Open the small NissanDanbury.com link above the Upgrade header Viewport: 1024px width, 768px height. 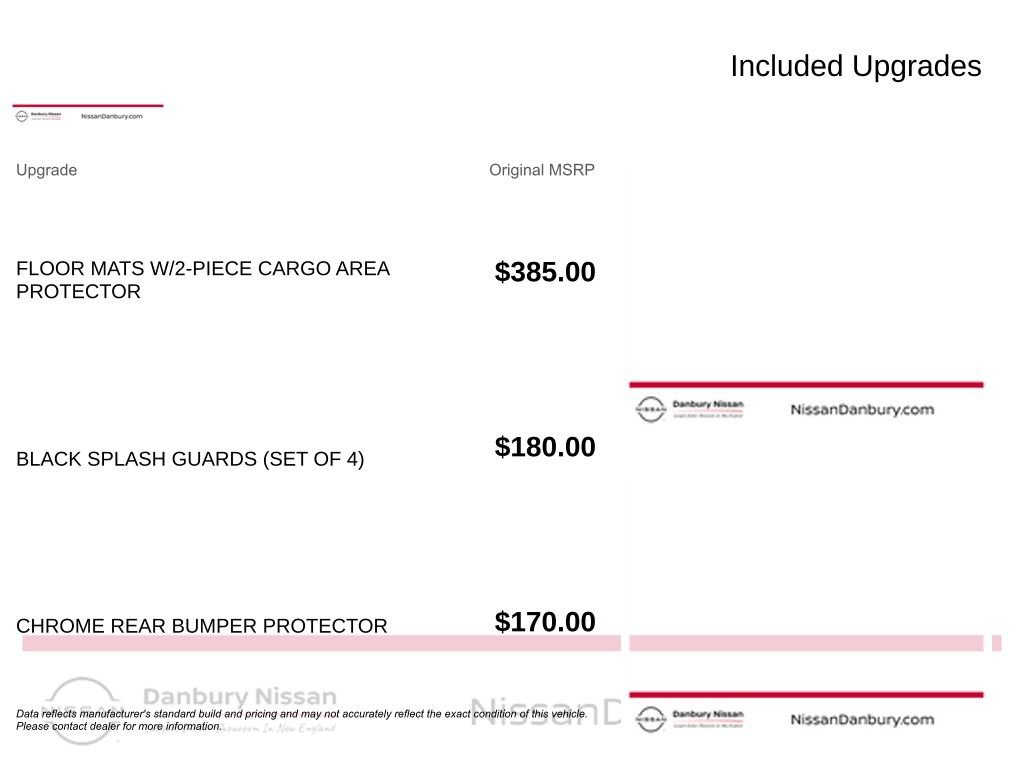click(112, 116)
